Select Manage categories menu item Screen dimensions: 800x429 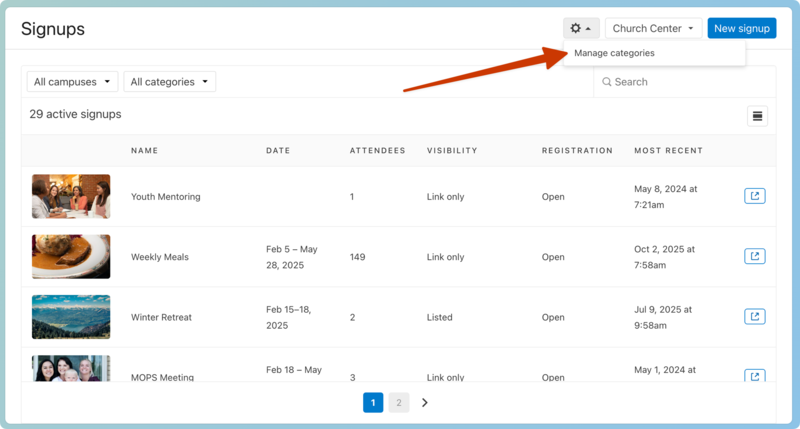click(614, 53)
